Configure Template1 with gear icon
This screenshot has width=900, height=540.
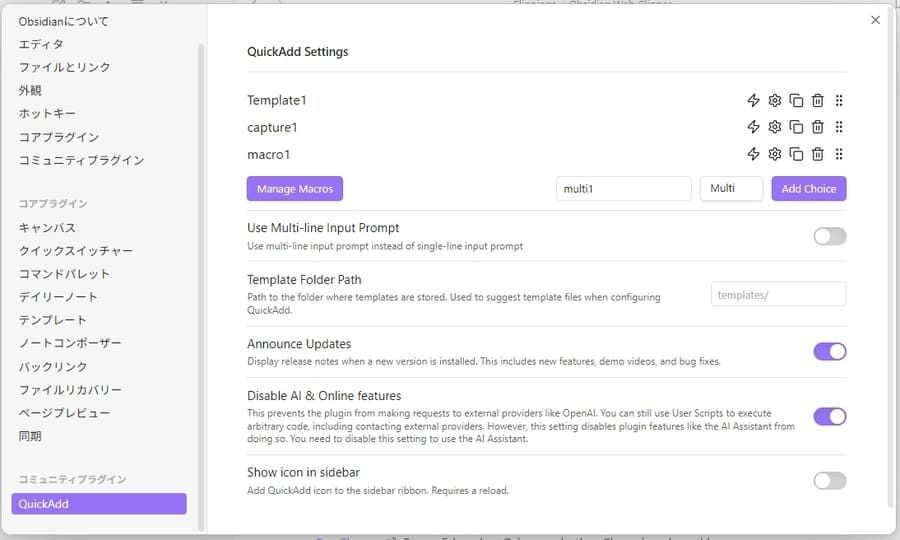(775, 100)
